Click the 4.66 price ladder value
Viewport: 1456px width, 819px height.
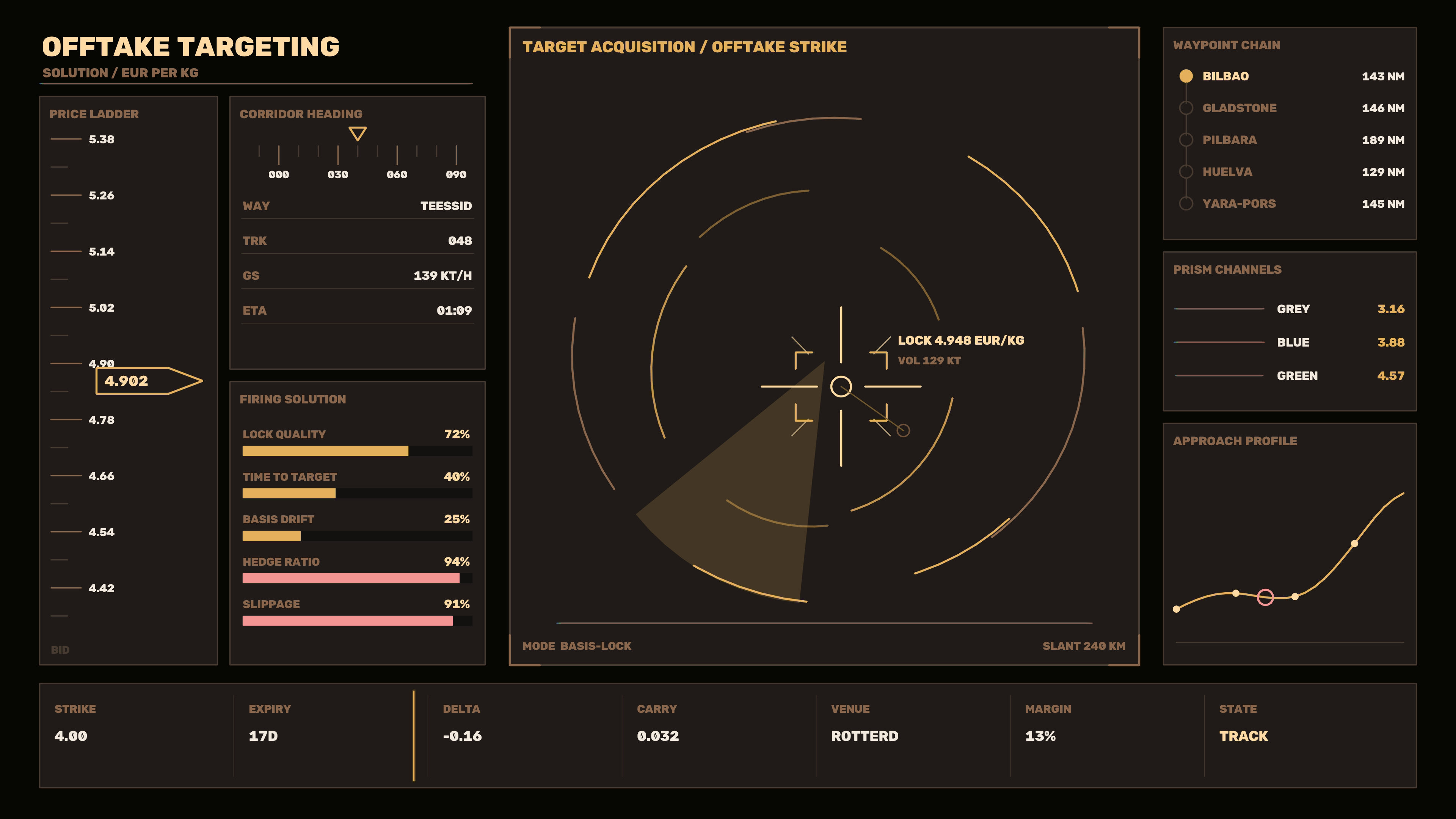click(x=102, y=476)
